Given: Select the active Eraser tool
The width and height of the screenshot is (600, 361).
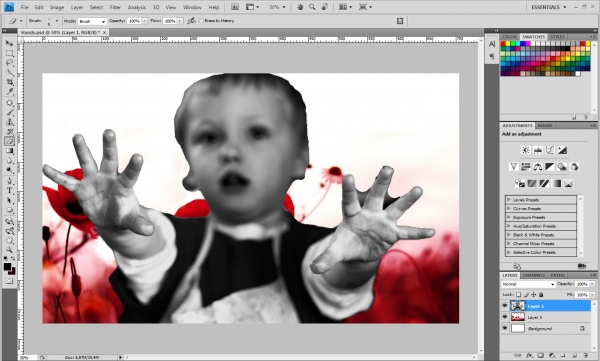Looking at the screenshot, I should 9,141.
